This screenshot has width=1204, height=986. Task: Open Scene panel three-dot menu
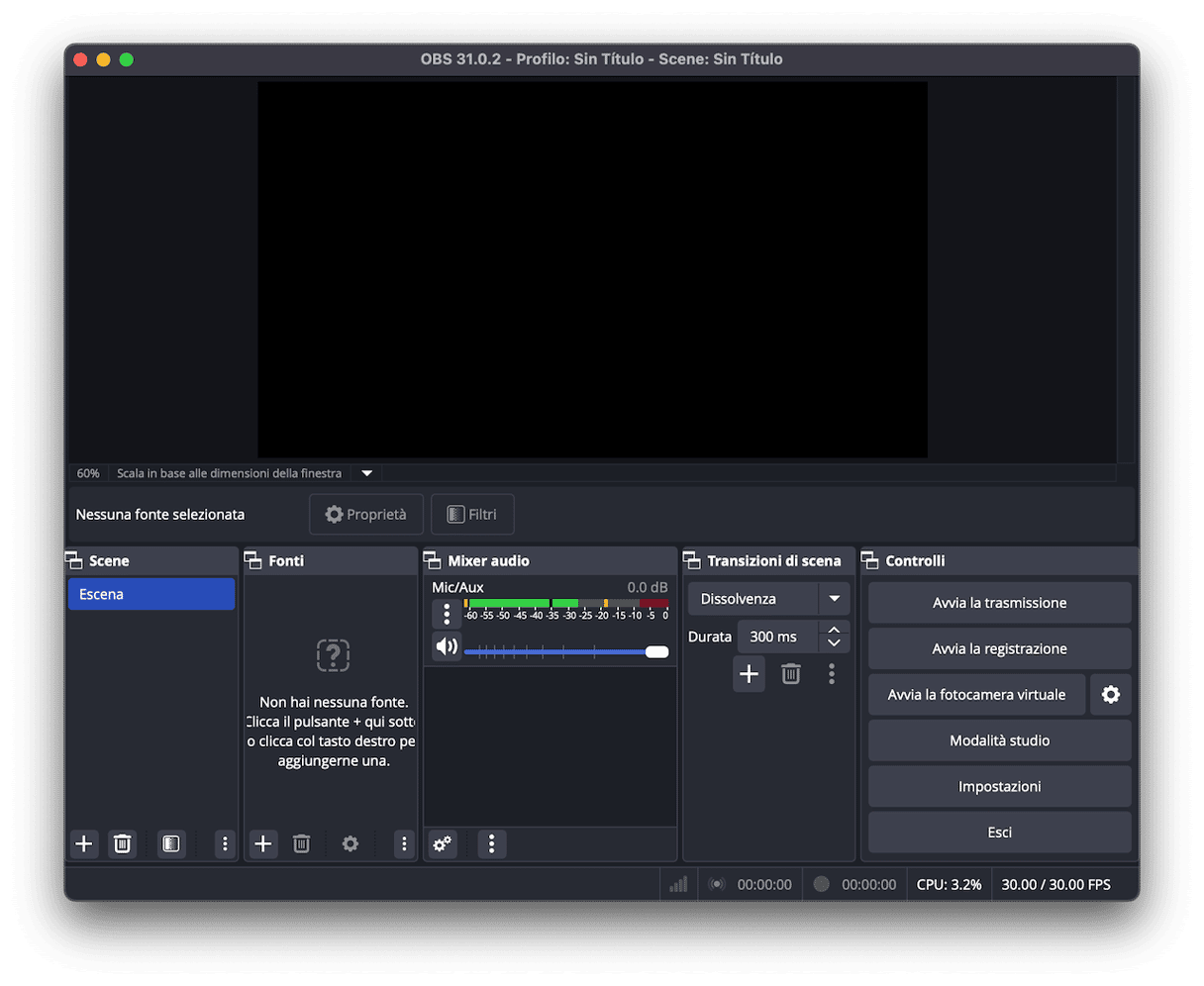(225, 843)
